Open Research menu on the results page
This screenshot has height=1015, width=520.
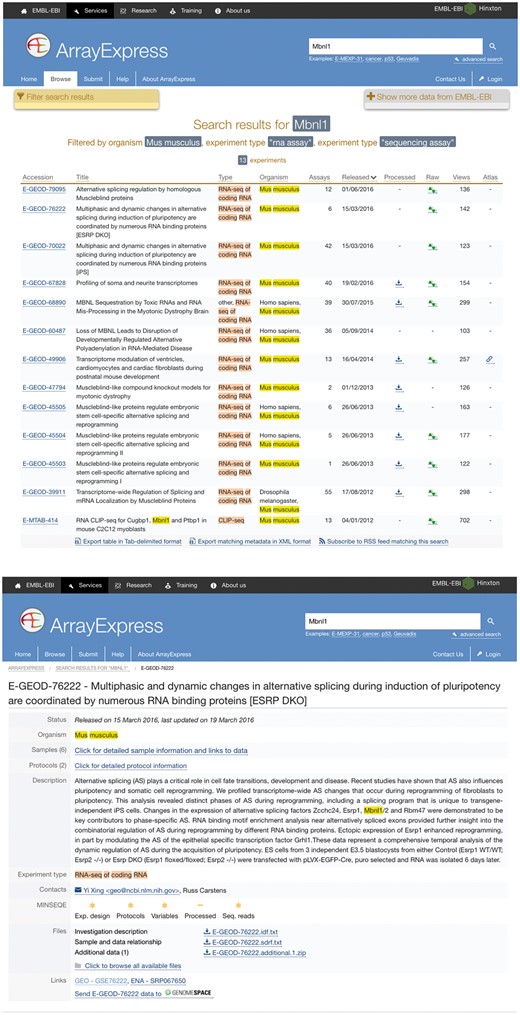[x=139, y=10]
